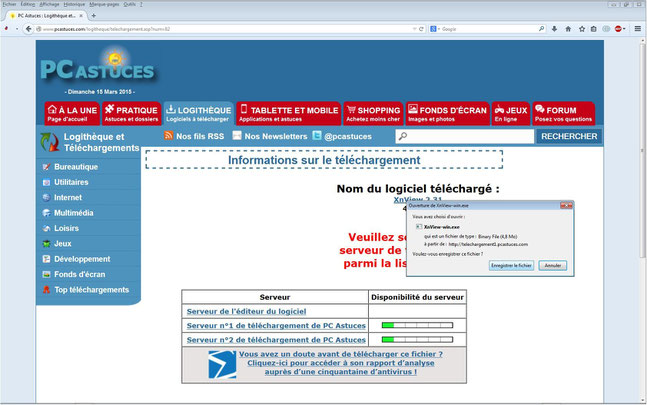Open the address bar history dropdown arrow
Image resolution: width=647 pixels, height=405 pixels.
coord(414,29)
